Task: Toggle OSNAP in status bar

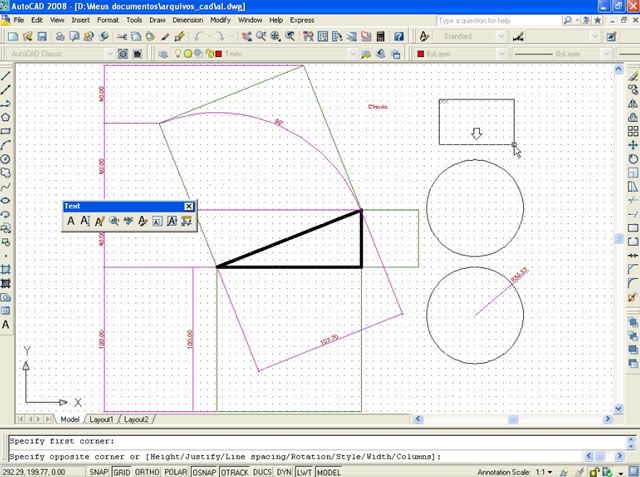Action: (205, 471)
